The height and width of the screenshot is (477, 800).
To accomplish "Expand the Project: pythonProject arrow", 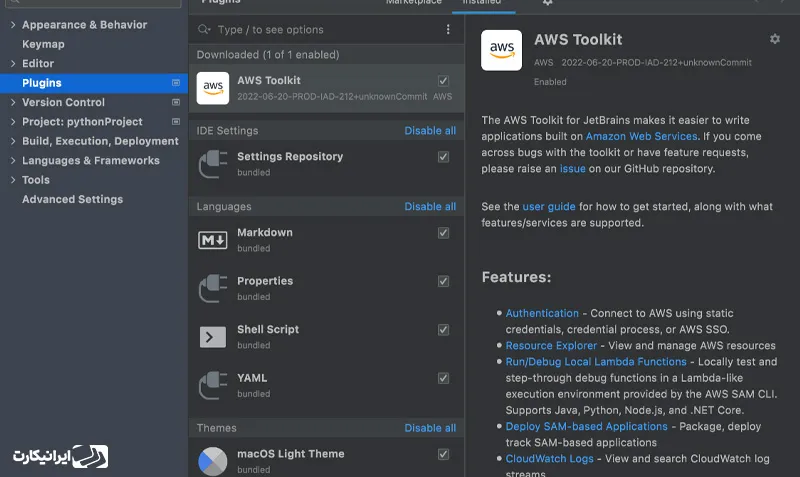I will pos(13,121).
